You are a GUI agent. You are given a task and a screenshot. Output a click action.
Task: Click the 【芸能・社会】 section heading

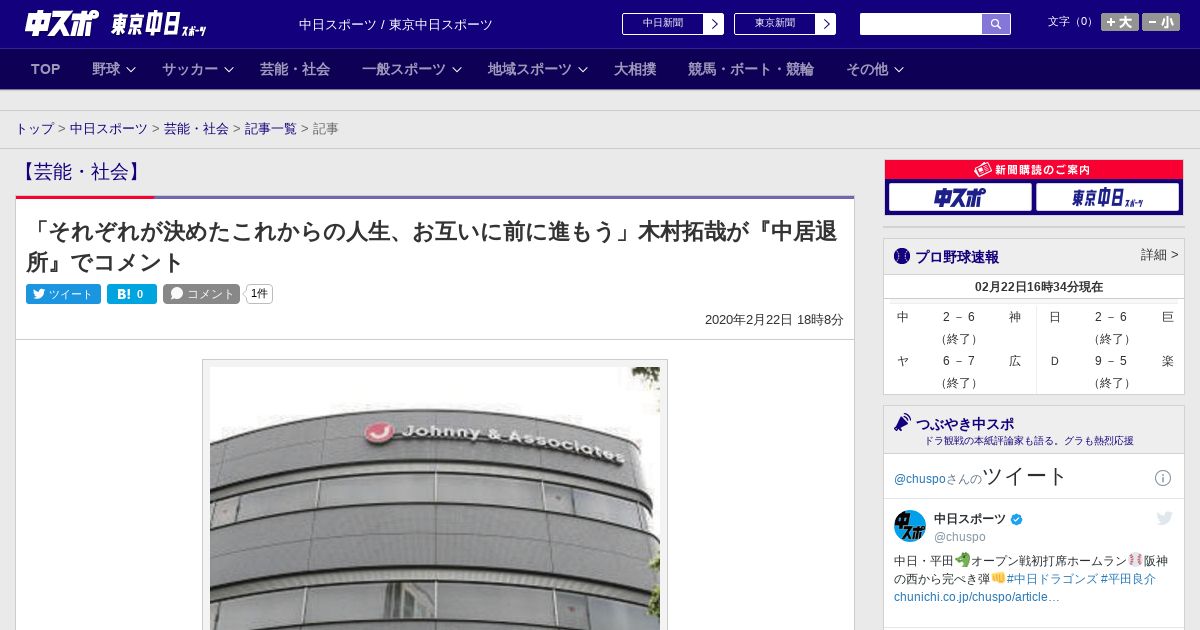(x=82, y=172)
